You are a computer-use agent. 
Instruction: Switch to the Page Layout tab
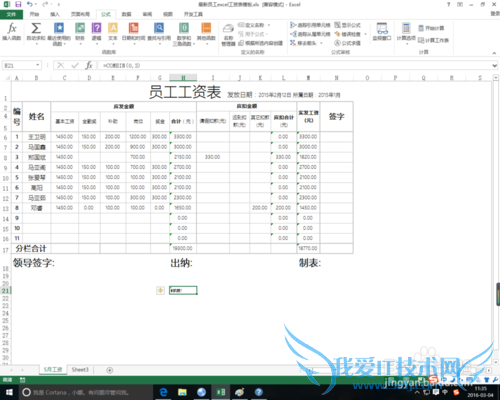pyautogui.click(x=80, y=14)
